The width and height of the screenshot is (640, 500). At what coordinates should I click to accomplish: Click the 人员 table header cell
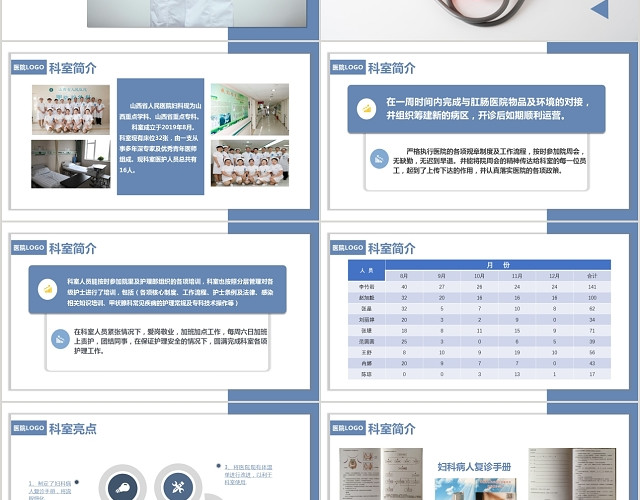pos(366,270)
